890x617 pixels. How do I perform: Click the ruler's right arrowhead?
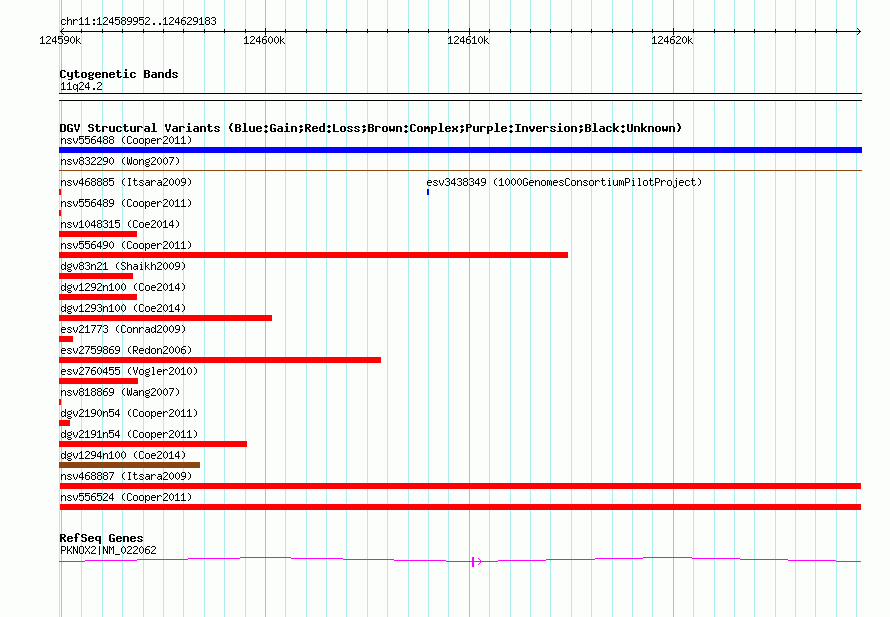[859, 32]
